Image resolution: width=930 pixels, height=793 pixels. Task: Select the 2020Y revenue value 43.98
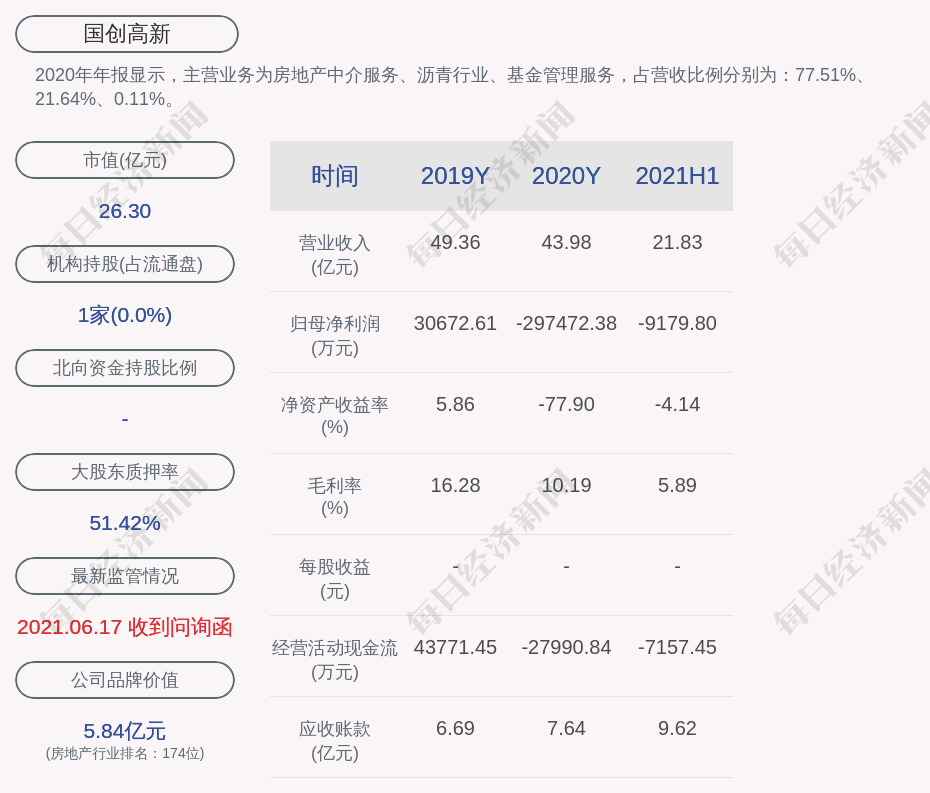click(566, 243)
